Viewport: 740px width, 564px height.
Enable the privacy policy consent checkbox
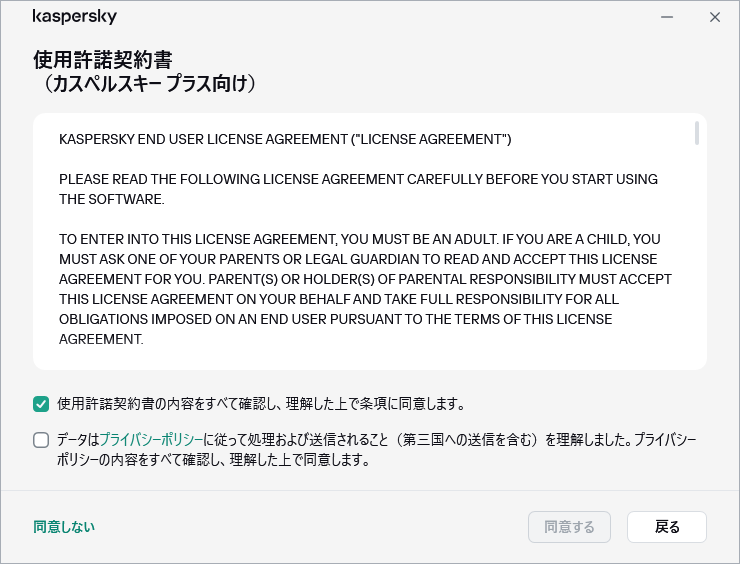tap(41, 439)
